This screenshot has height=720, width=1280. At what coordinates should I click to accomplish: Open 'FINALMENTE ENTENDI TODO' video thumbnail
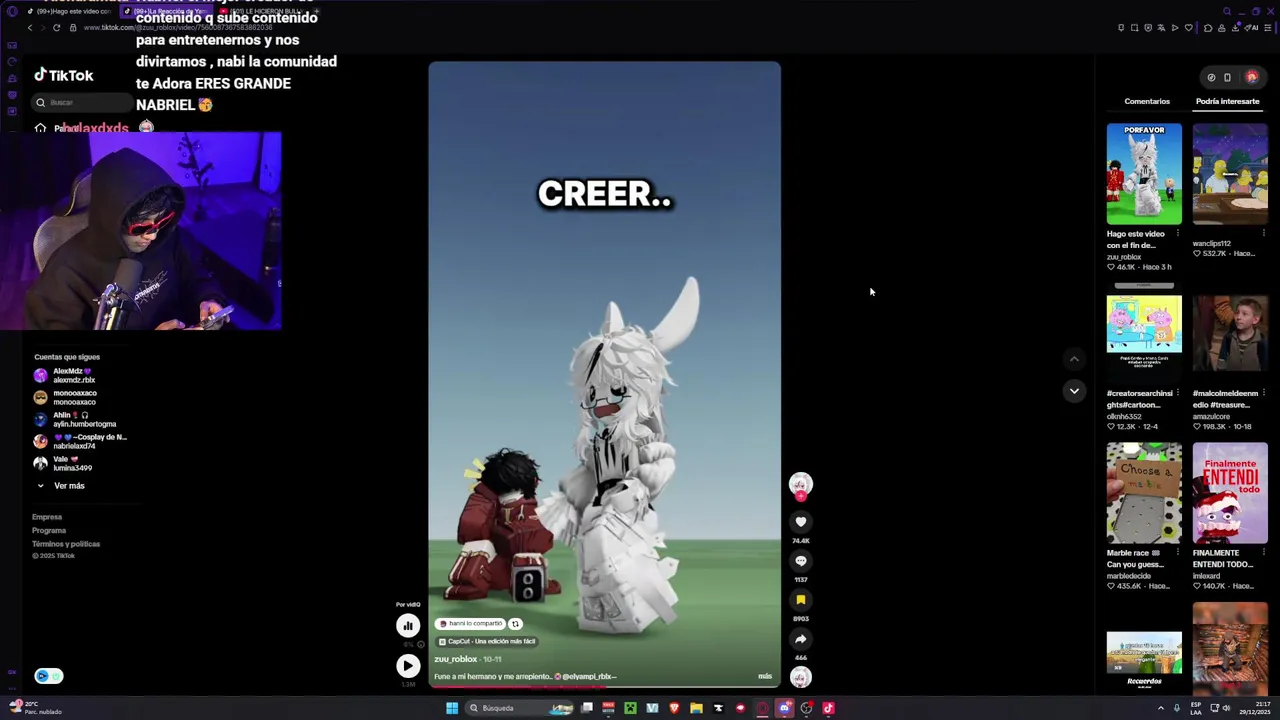[x=1230, y=493]
